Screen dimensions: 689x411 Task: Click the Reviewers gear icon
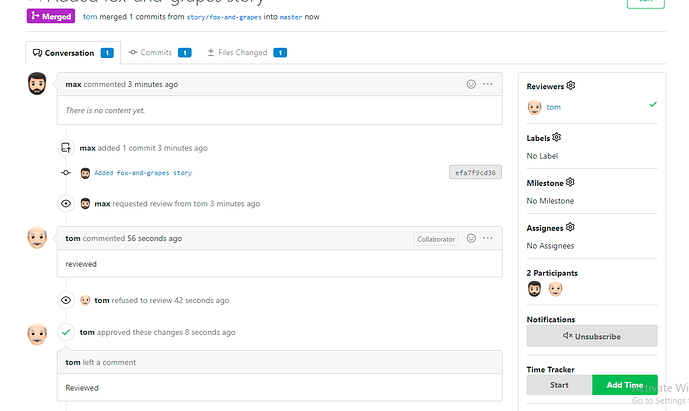click(571, 86)
